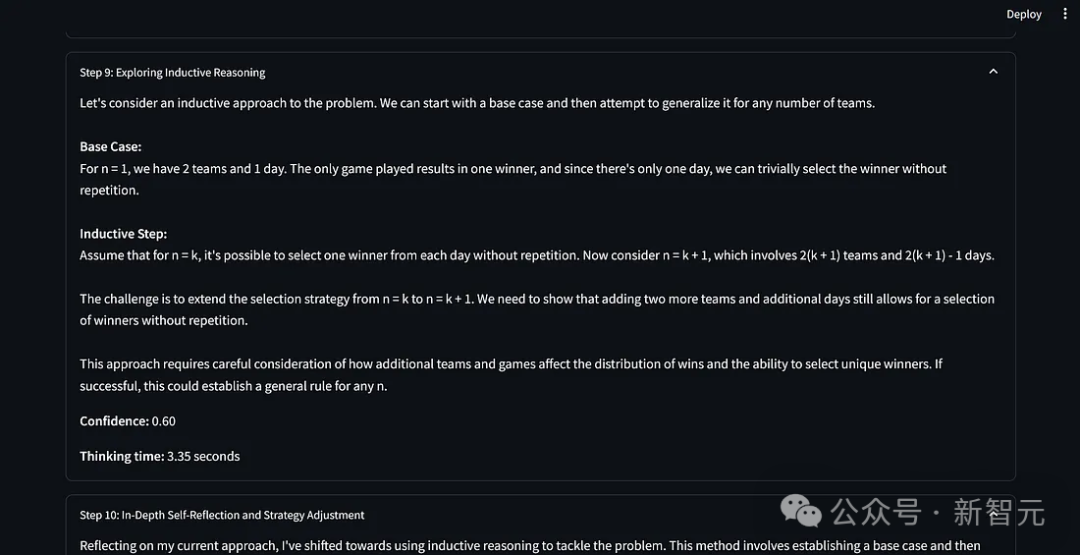Click the Step 9 Exploring Inductive Reasoning header
1080x555 pixels.
click(x=172, y=73)
